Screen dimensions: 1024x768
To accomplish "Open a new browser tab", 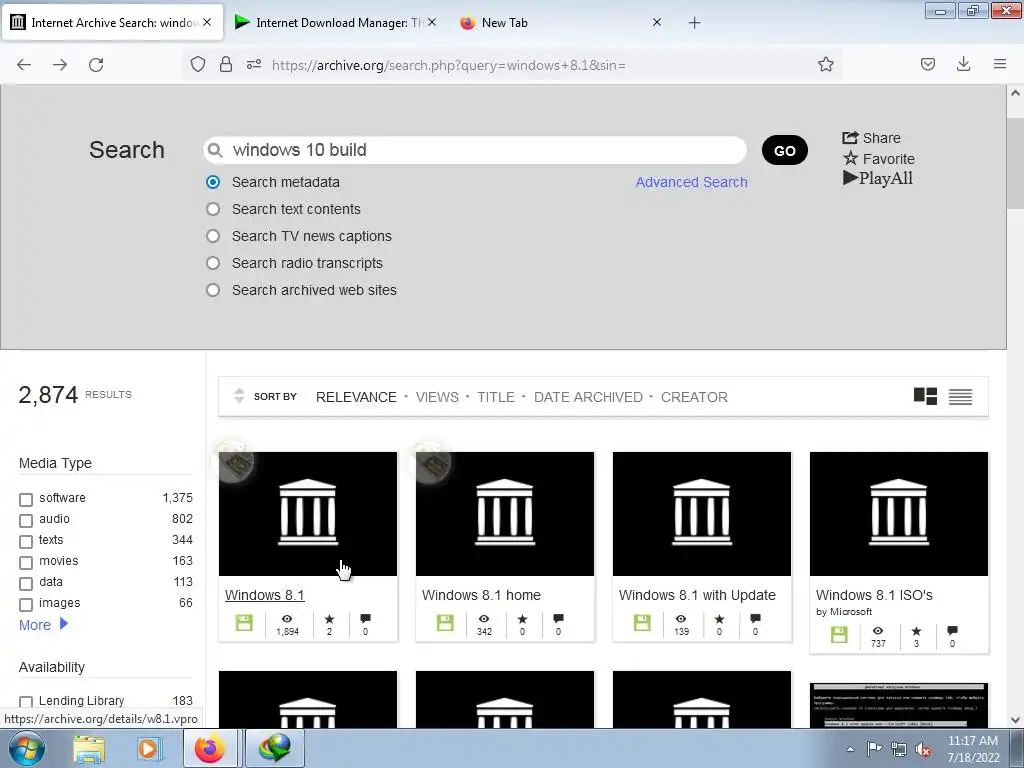I will coord(694,23).
